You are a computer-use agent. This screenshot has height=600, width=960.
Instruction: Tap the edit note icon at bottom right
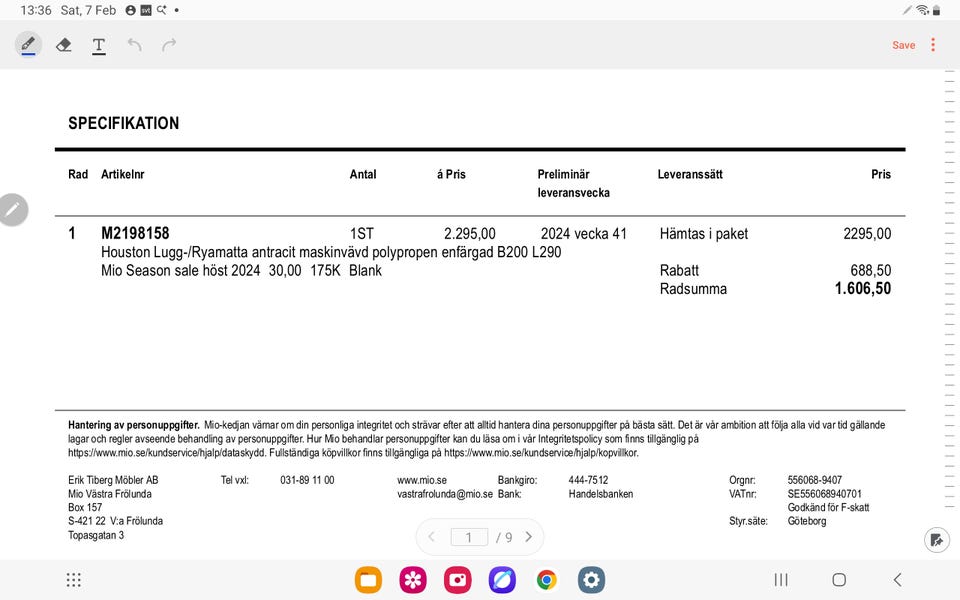pyautogui.click(x=937, y=540)
